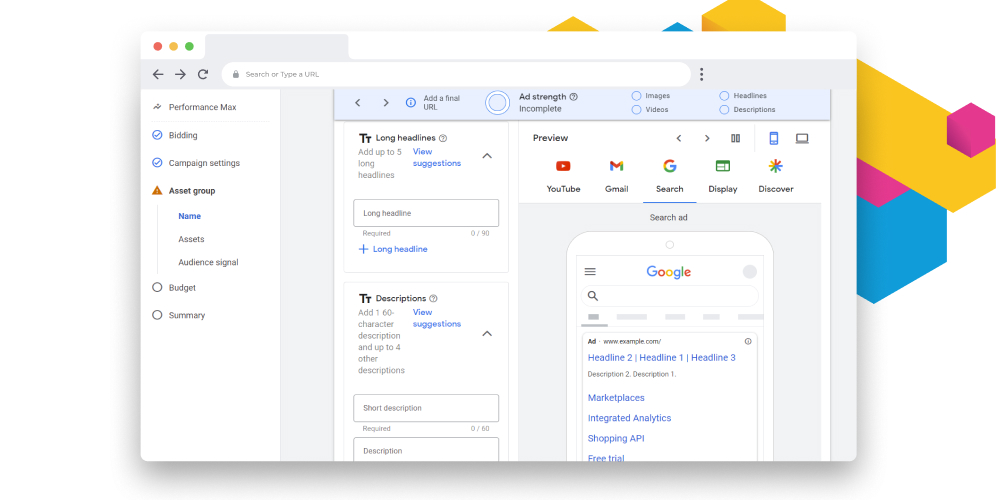
Task: Show the previous preview ad
Action: (x=679, y=138)
